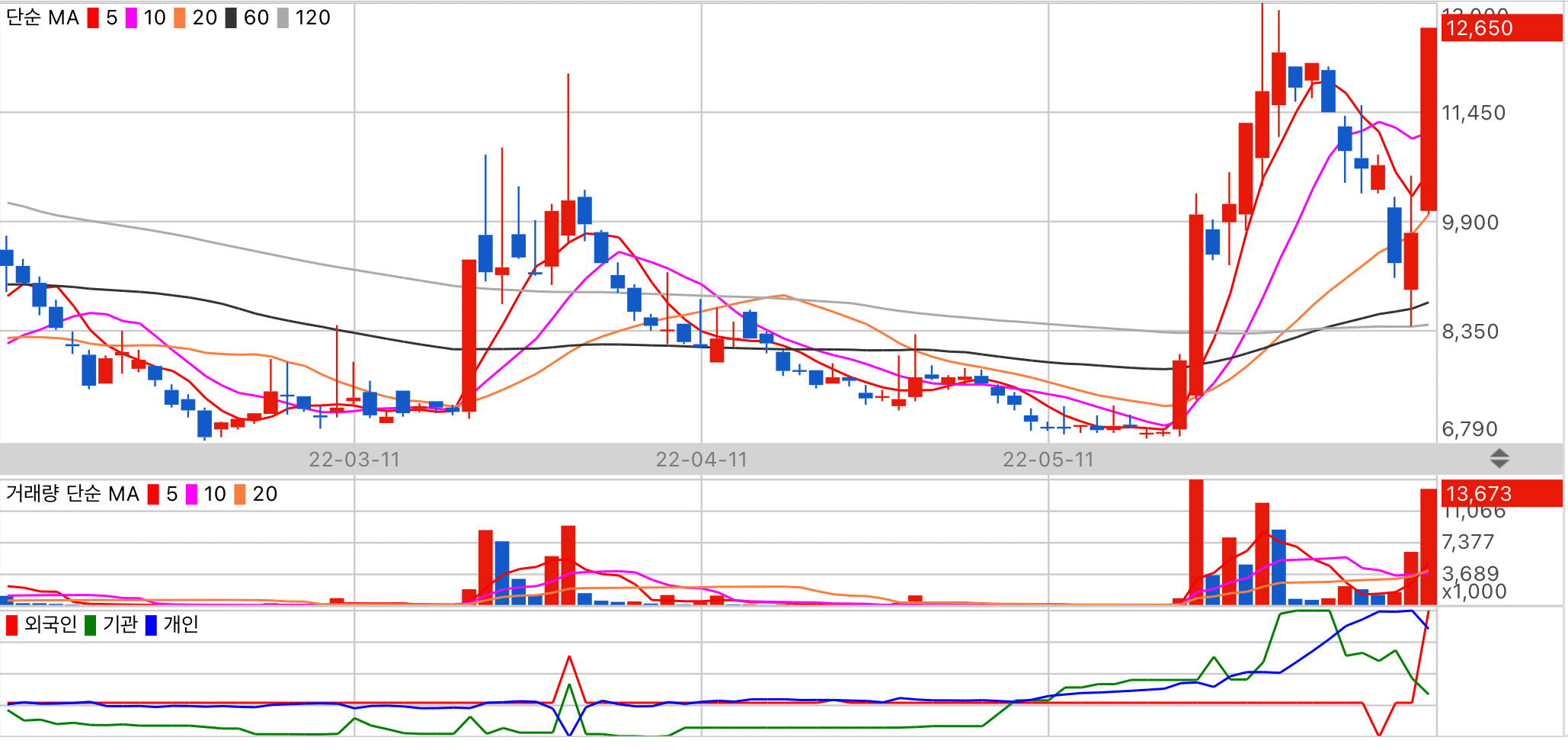The width and height of the screenshot is (1568, 750).
Task: Click the red volume MA 5 swatch
Action: pyautogui.click(x=153, y=494)
